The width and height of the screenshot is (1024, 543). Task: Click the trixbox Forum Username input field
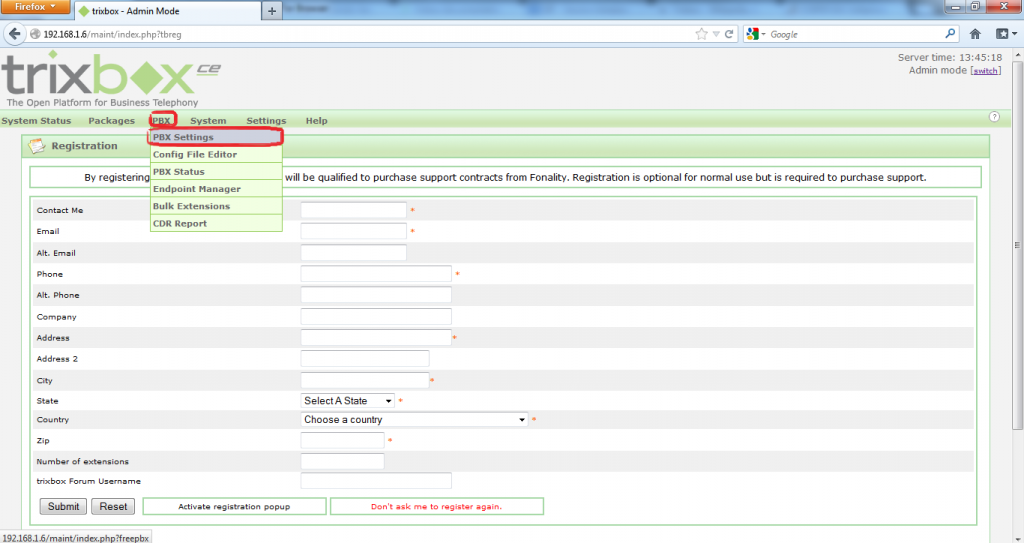click(x=376, y=481)
